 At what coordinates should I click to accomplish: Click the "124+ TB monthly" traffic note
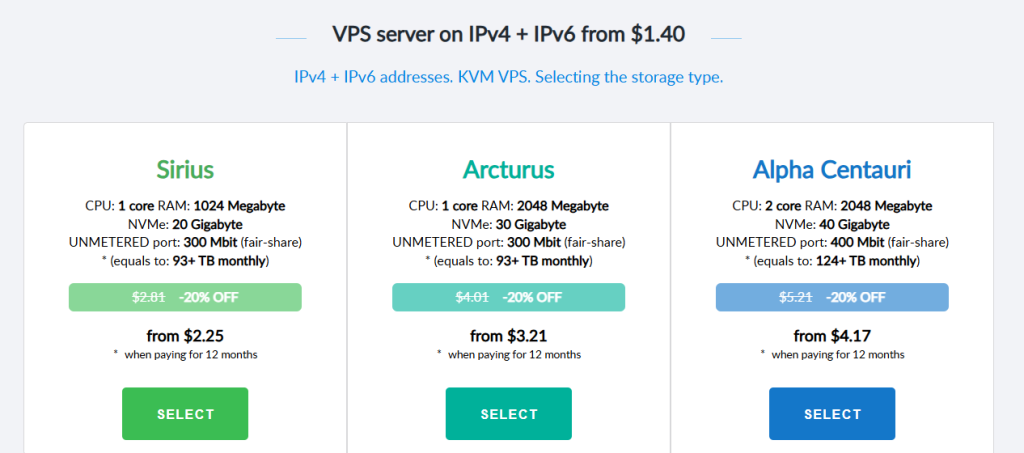click(832, 260)
